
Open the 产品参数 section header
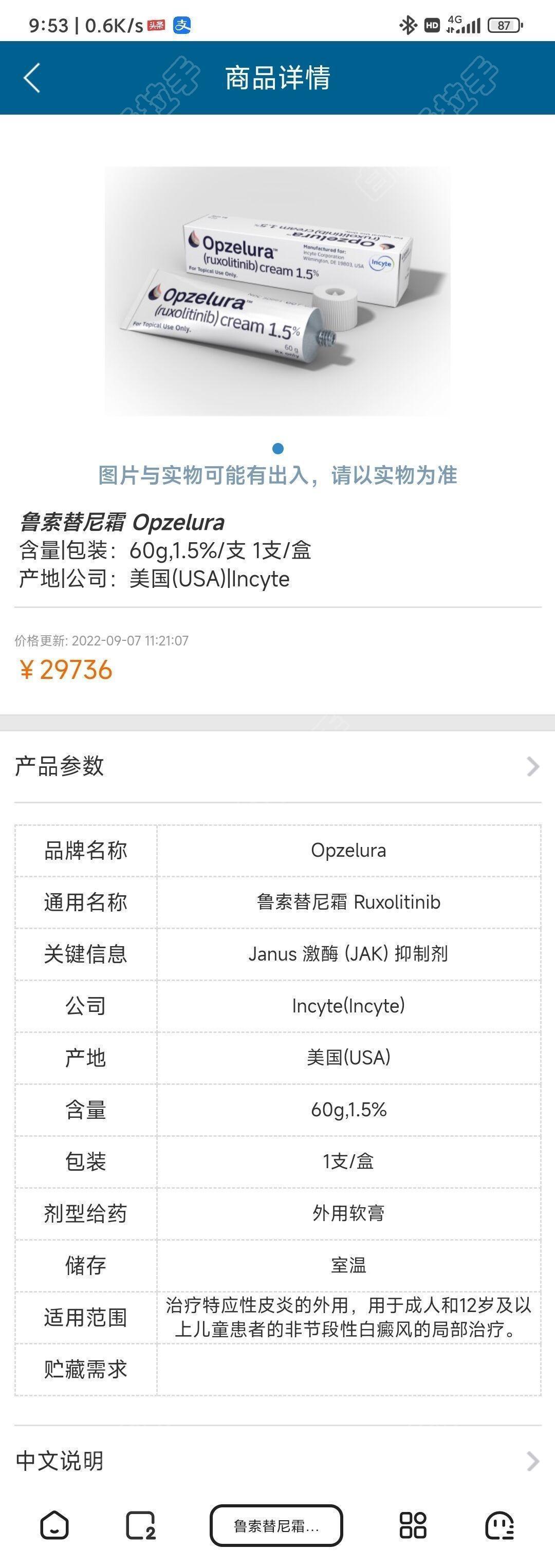[x=277, y=766]
